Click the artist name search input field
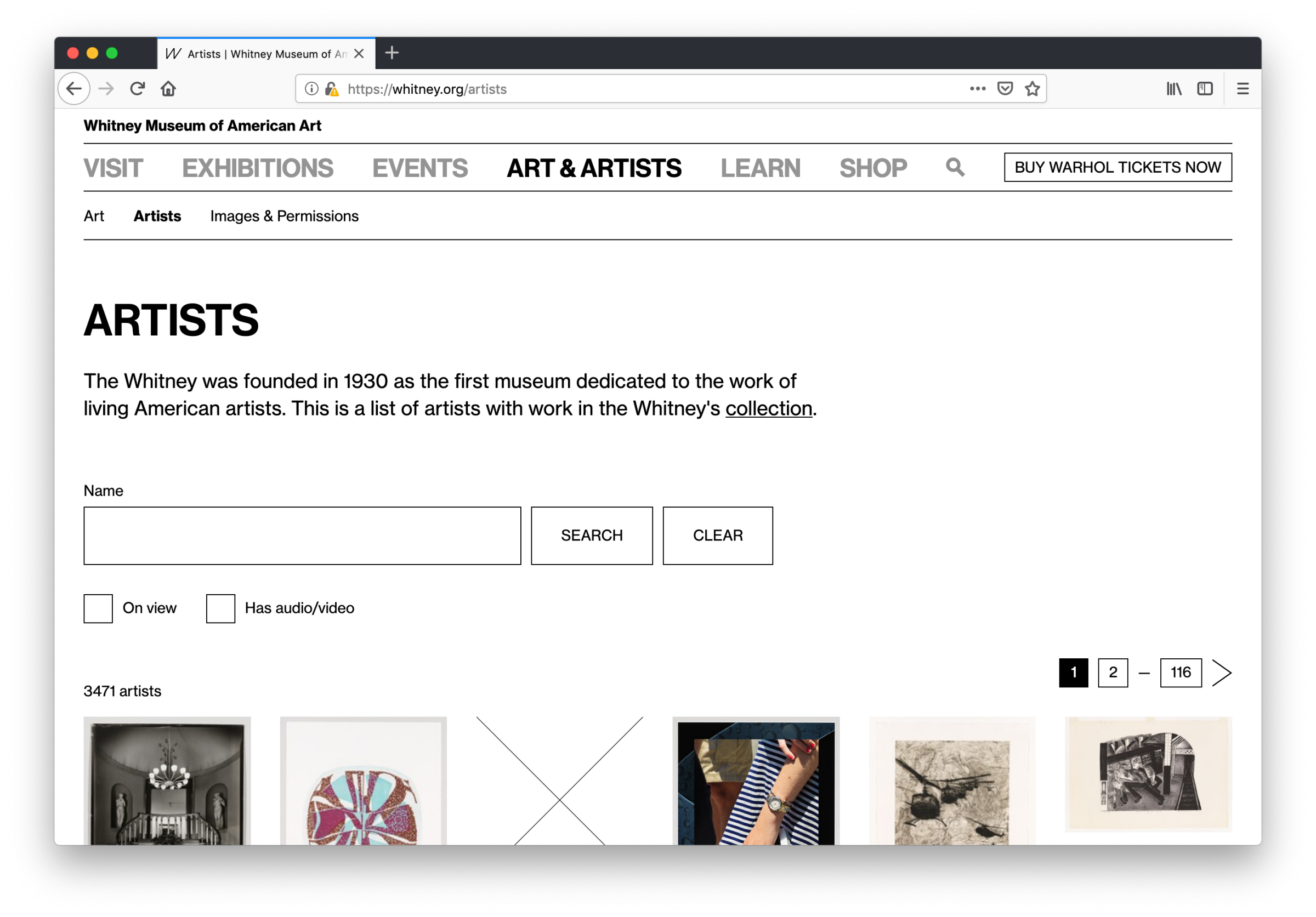 [x=301, y=535]
